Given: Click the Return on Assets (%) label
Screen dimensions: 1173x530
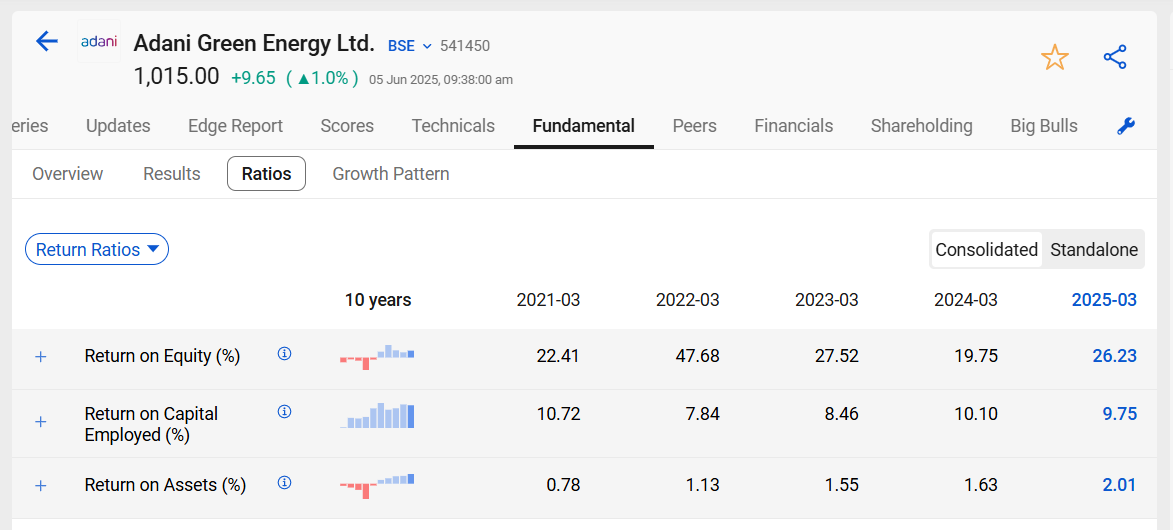Looking at the screenshot, I should point(165,486).
